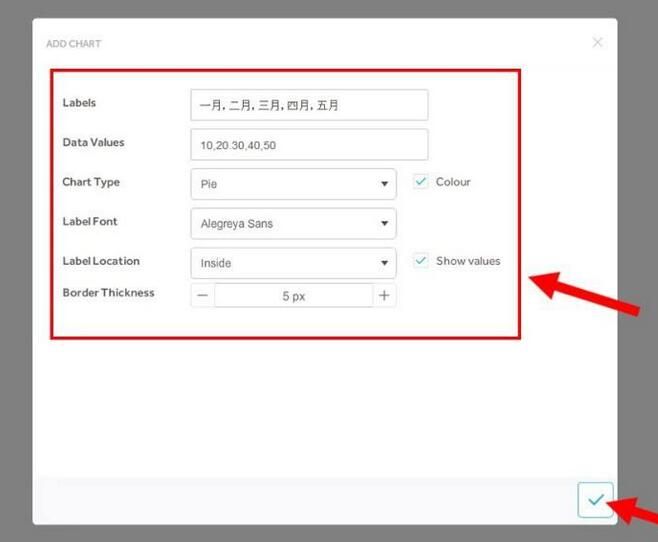Click the 'Labels' field caption
Viewport: 658px width, 542px height.
pyautogui.click(x=80, y=103)
